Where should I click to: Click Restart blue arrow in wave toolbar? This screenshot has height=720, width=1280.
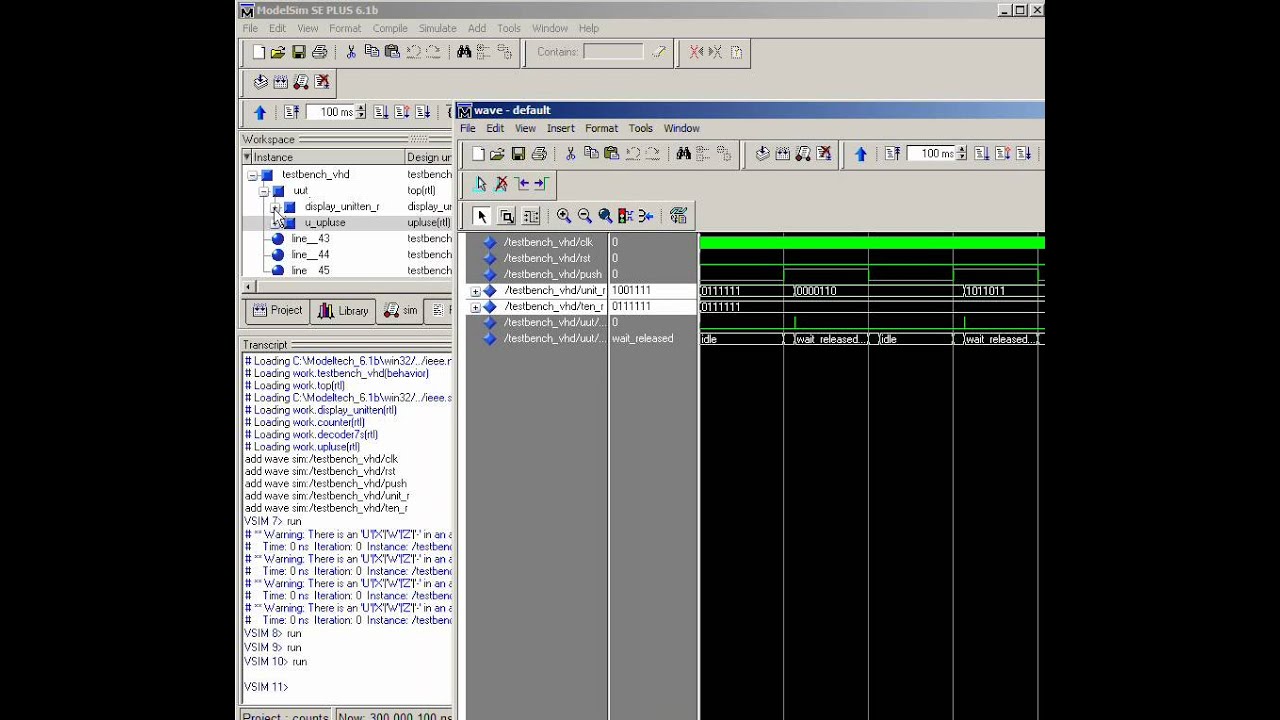860,153
